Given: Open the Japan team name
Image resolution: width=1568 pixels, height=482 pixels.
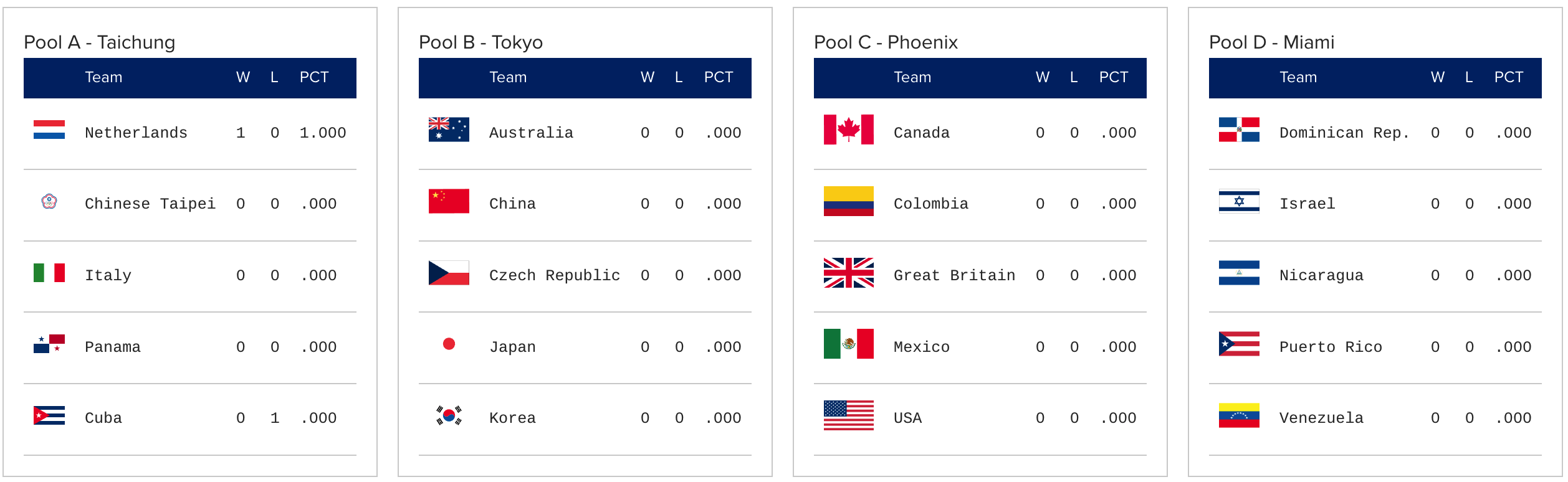Looking at the screenshot, I should click(512, 347).
